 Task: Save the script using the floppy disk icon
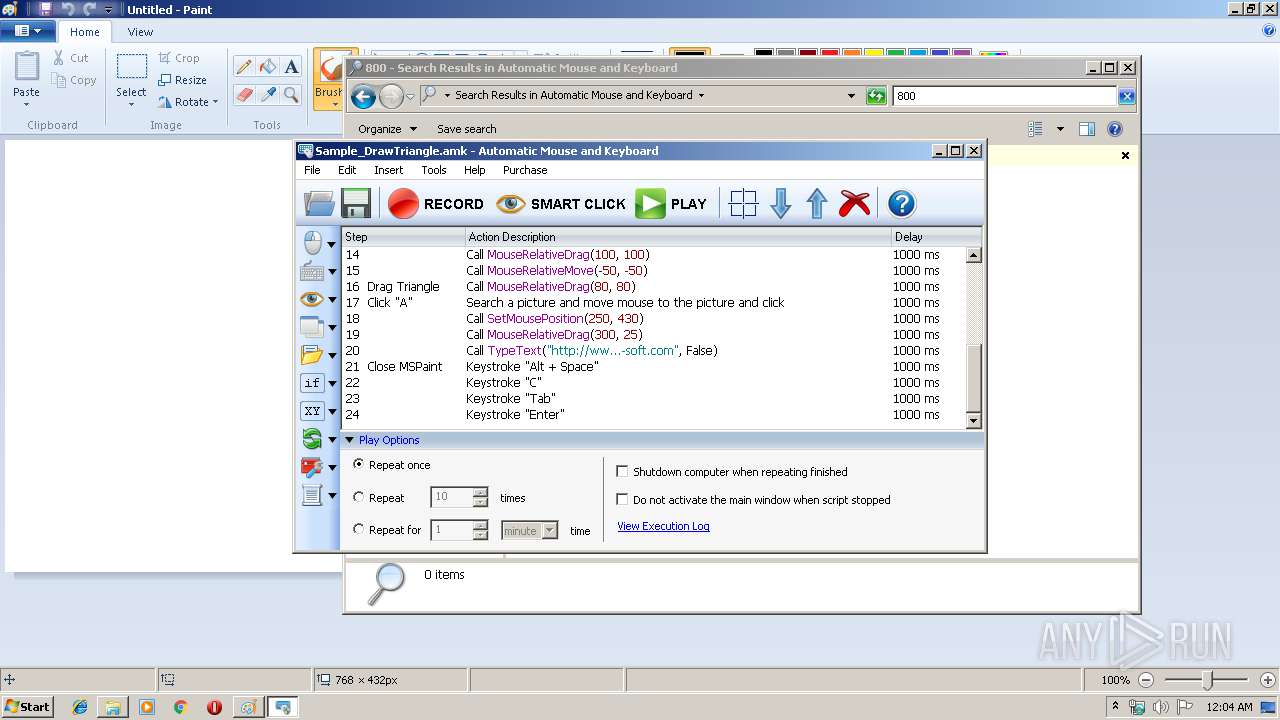coord(356,204)
